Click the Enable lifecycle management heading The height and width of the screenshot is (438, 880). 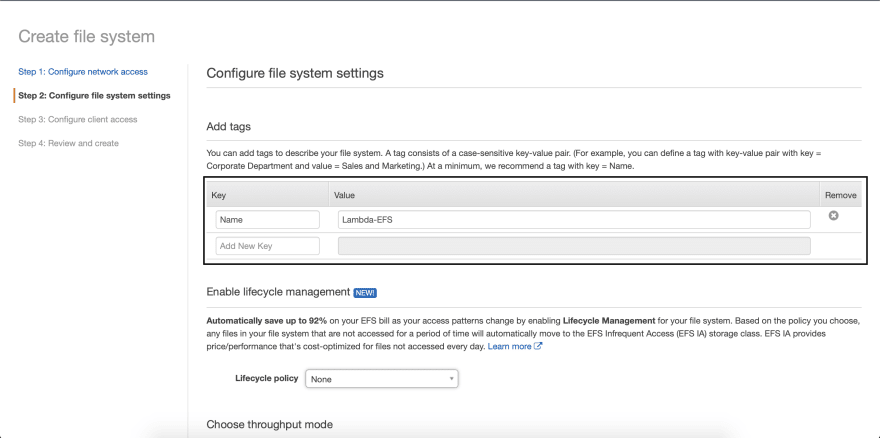click(278, 292)
